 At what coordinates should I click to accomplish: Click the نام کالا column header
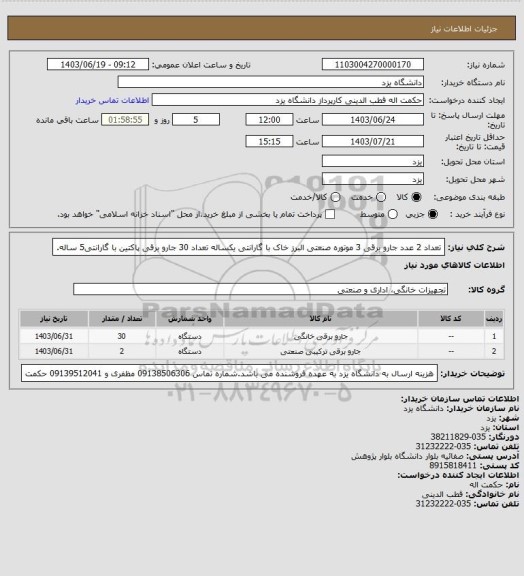[x=321, y=318]
